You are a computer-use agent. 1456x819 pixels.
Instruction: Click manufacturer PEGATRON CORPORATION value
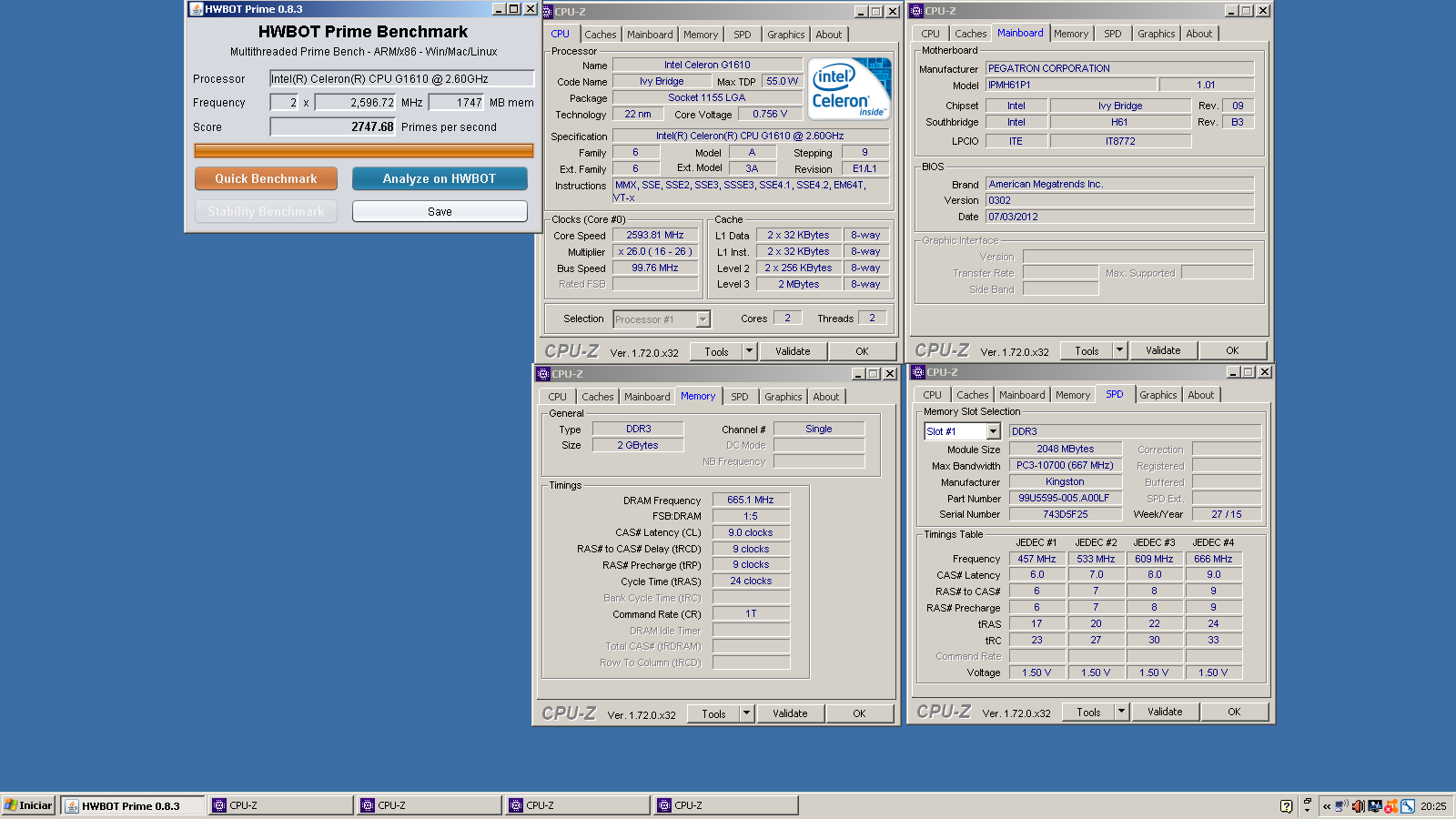(1120, 68)
